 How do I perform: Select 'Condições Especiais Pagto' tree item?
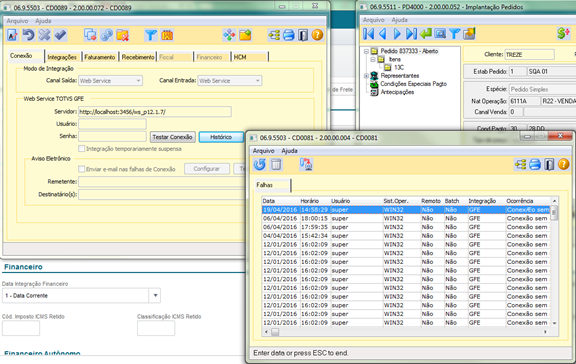[414, 84]
